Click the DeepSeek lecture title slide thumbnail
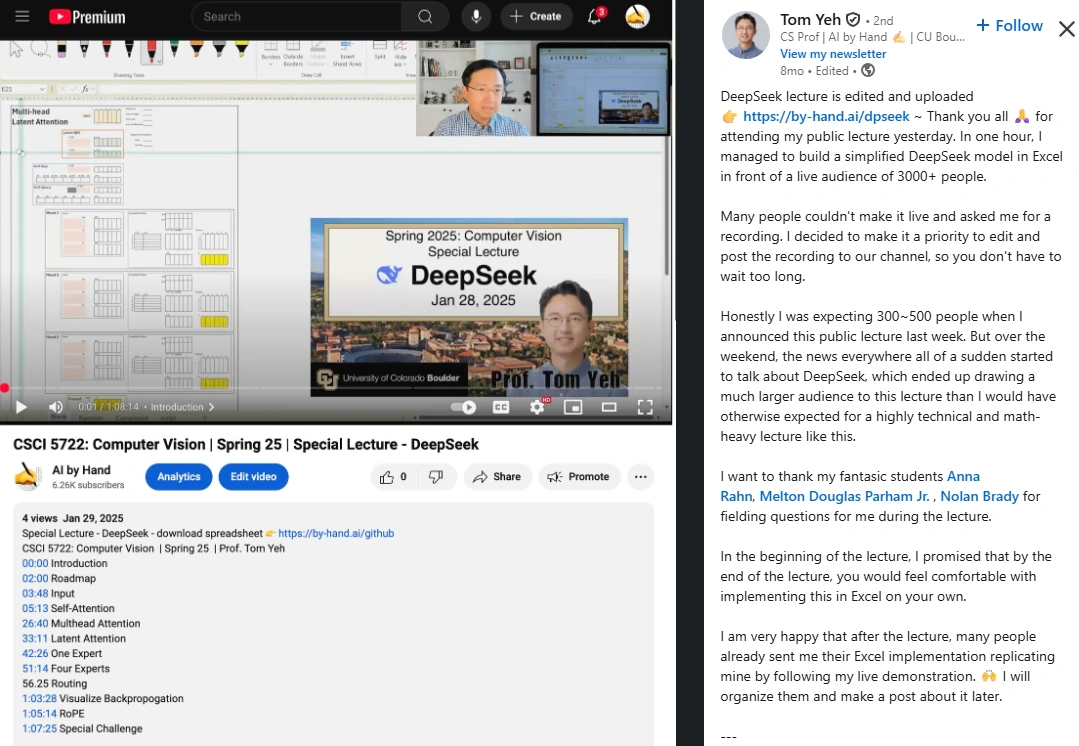This screenshot has height=746, width=1079. 469,307
